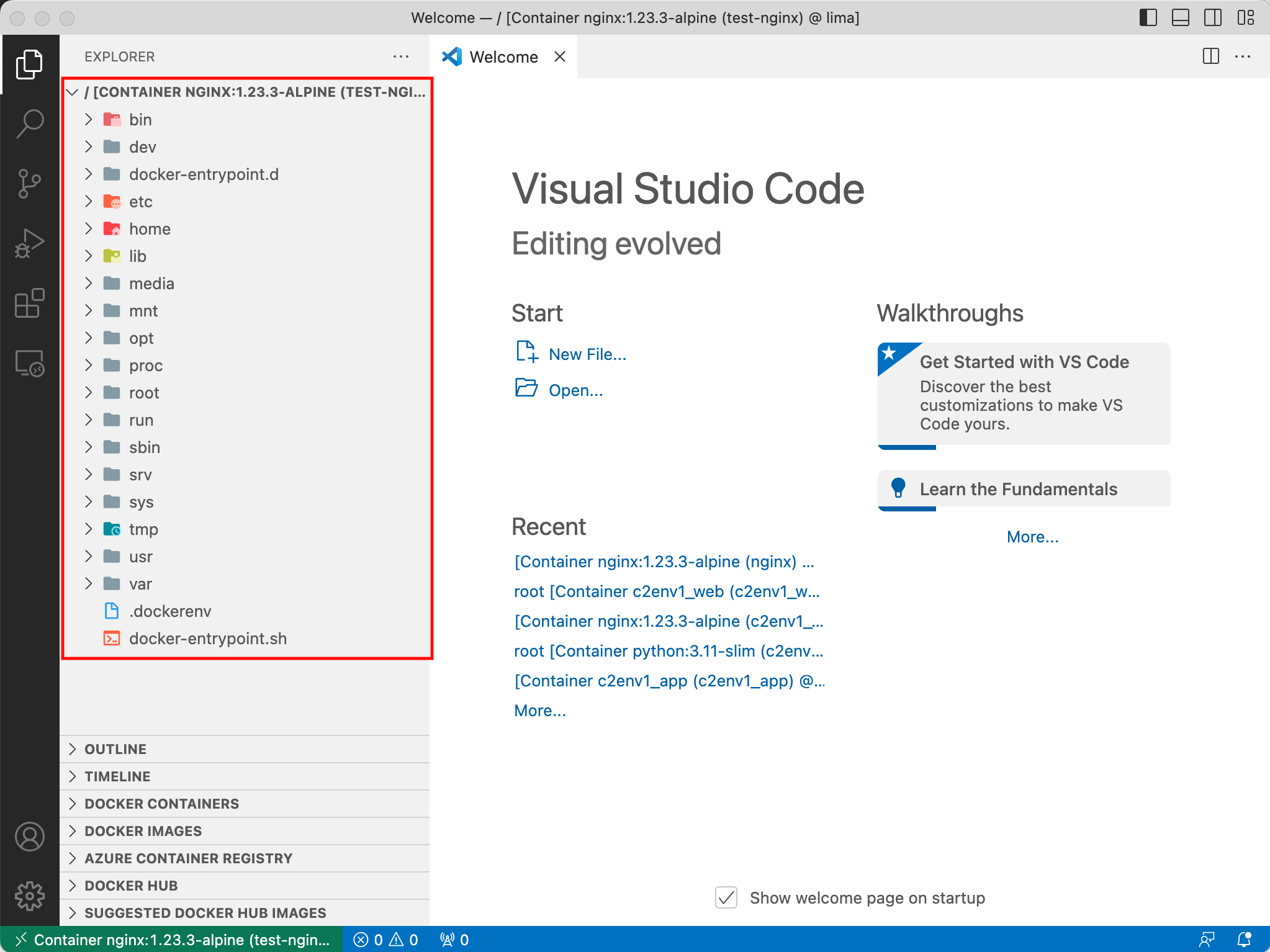
Task: Uncheck Show welcome page on startup
Action: click(x=726, y=897)
